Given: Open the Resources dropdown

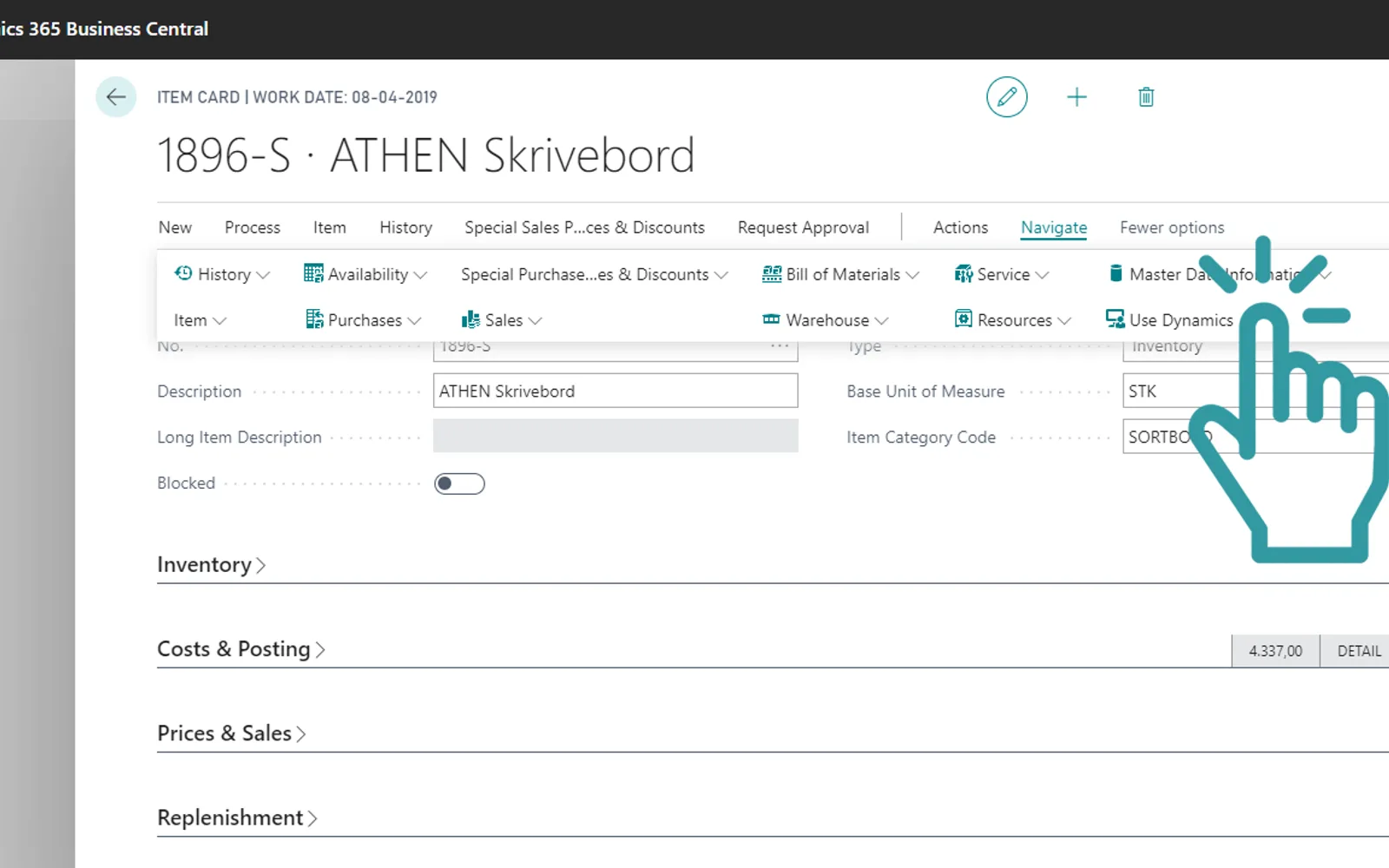Looking at the screenshot, I should [1012, 320].
